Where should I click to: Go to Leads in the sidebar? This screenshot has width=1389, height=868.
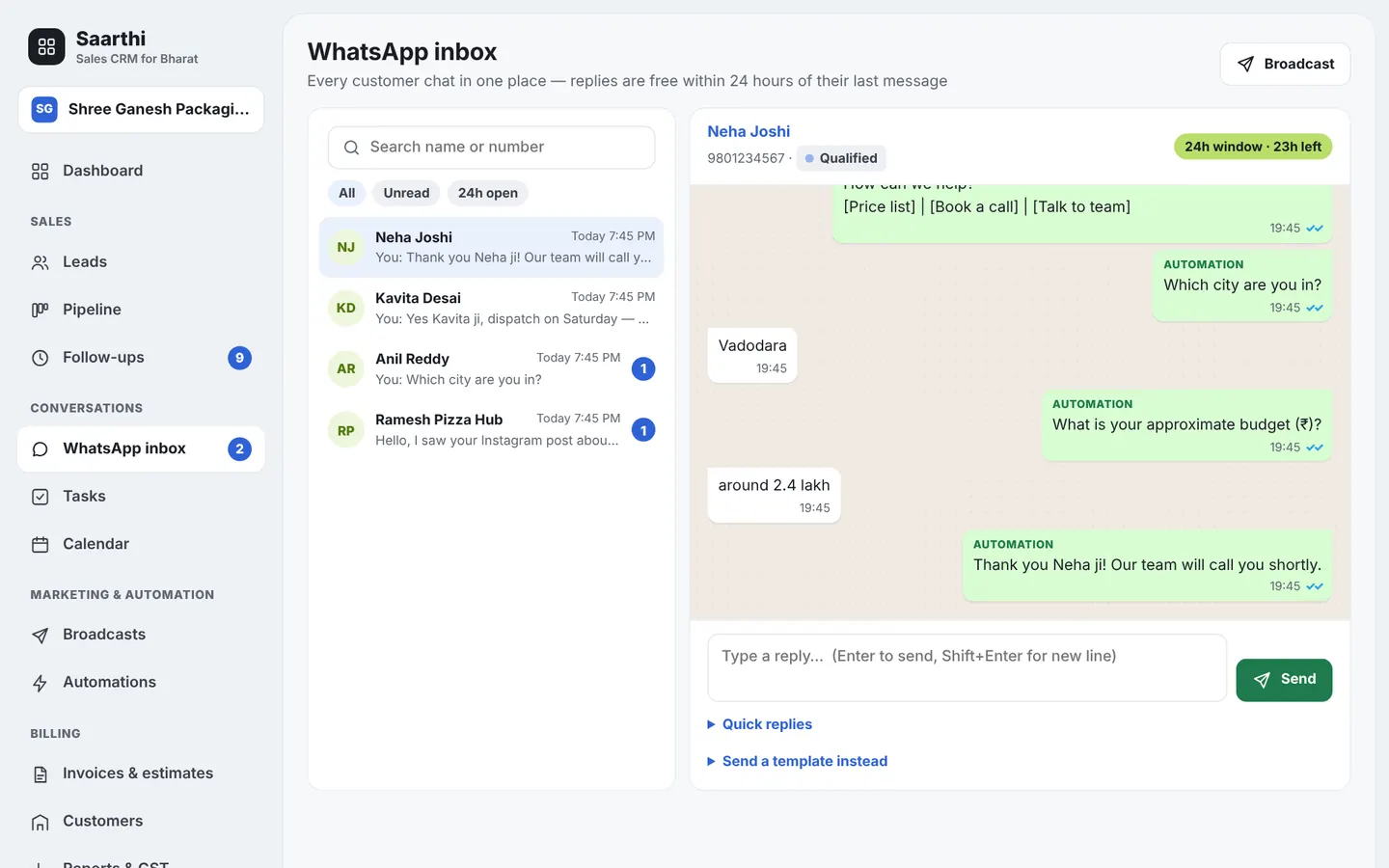click(141, 262)
